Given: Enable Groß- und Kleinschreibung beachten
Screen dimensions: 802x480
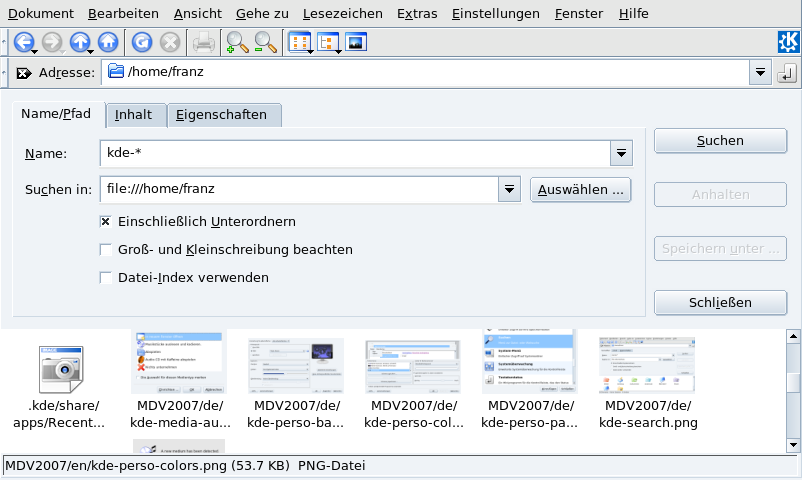Looking at the screenshot, I should pos(105,249).
